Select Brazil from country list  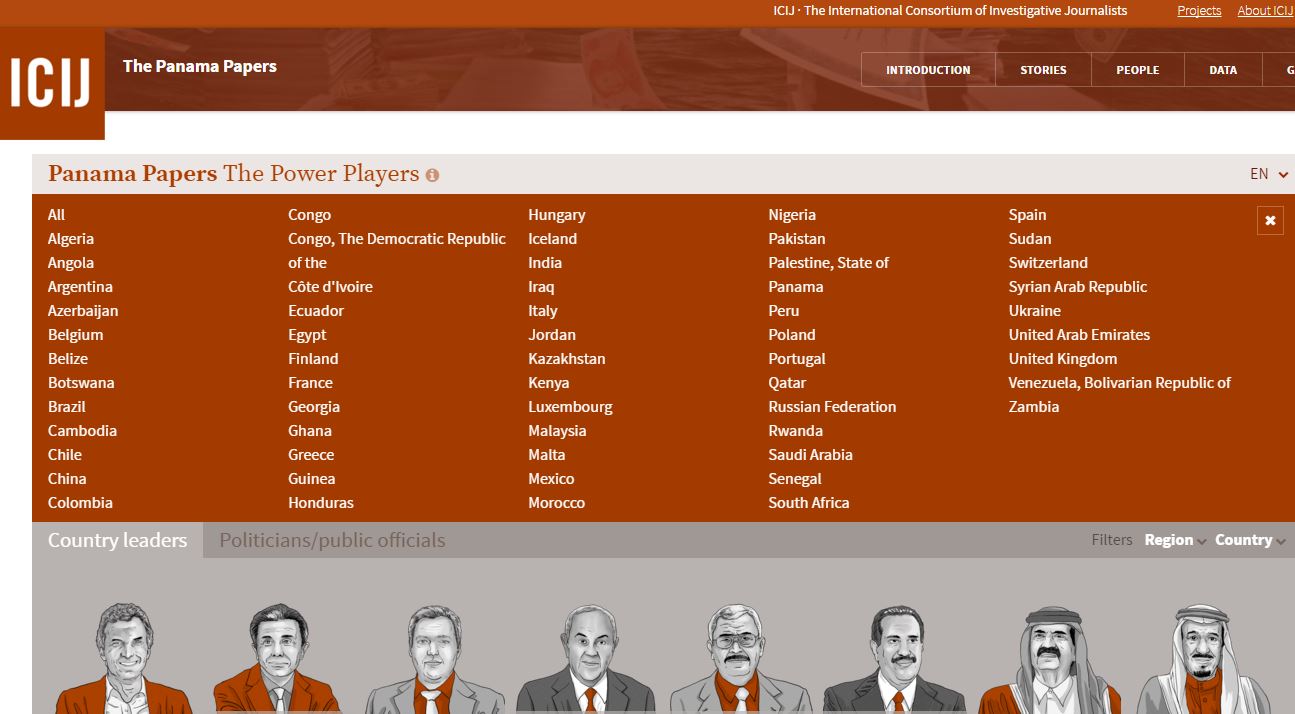point(66,407)
